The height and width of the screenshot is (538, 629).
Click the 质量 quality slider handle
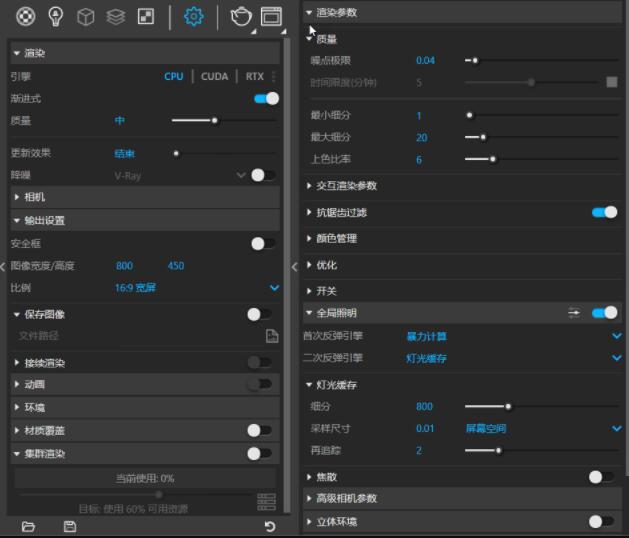214,121
